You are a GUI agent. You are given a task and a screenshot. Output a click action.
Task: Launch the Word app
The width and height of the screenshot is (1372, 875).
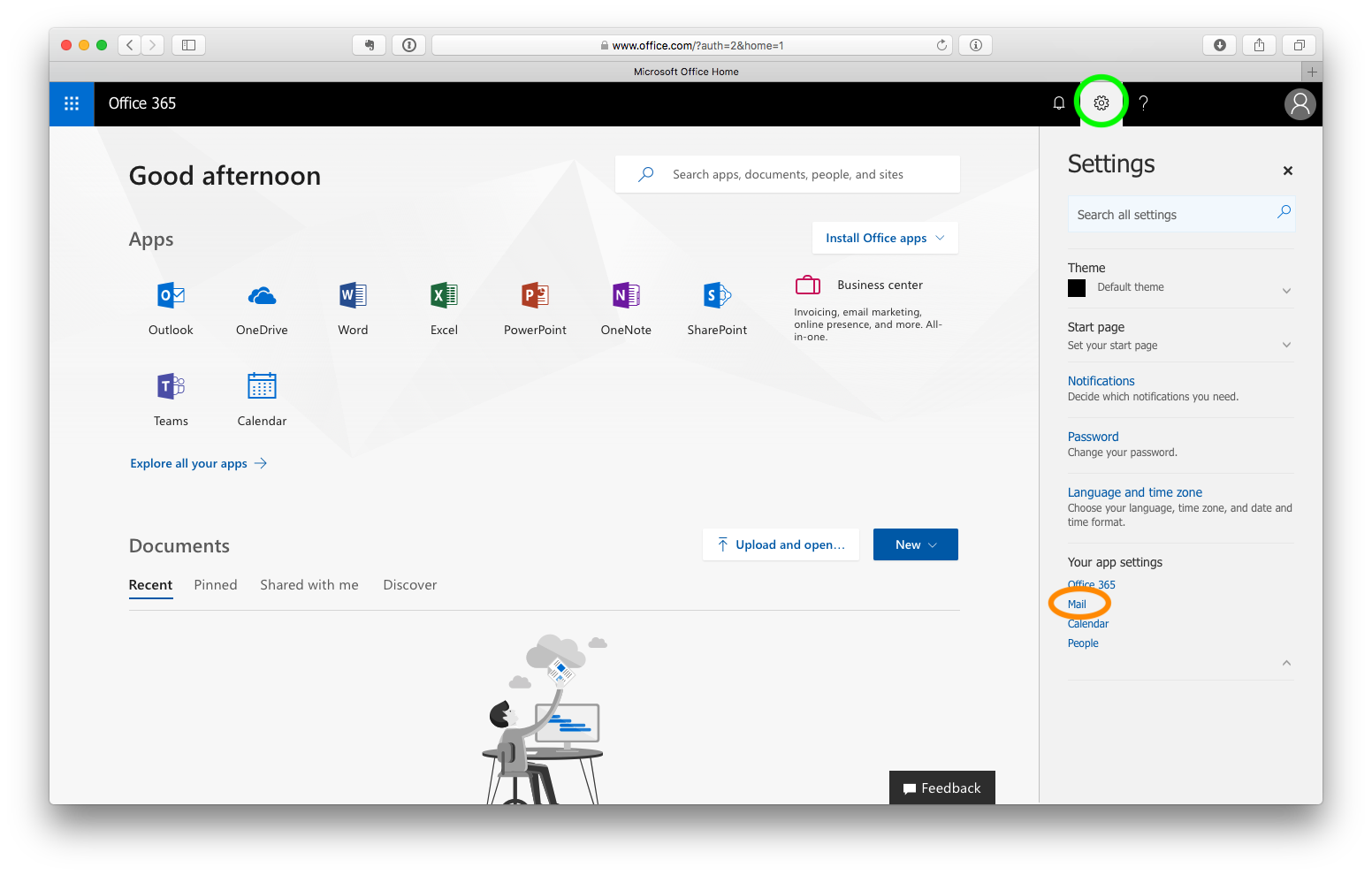tap(353, 308)
